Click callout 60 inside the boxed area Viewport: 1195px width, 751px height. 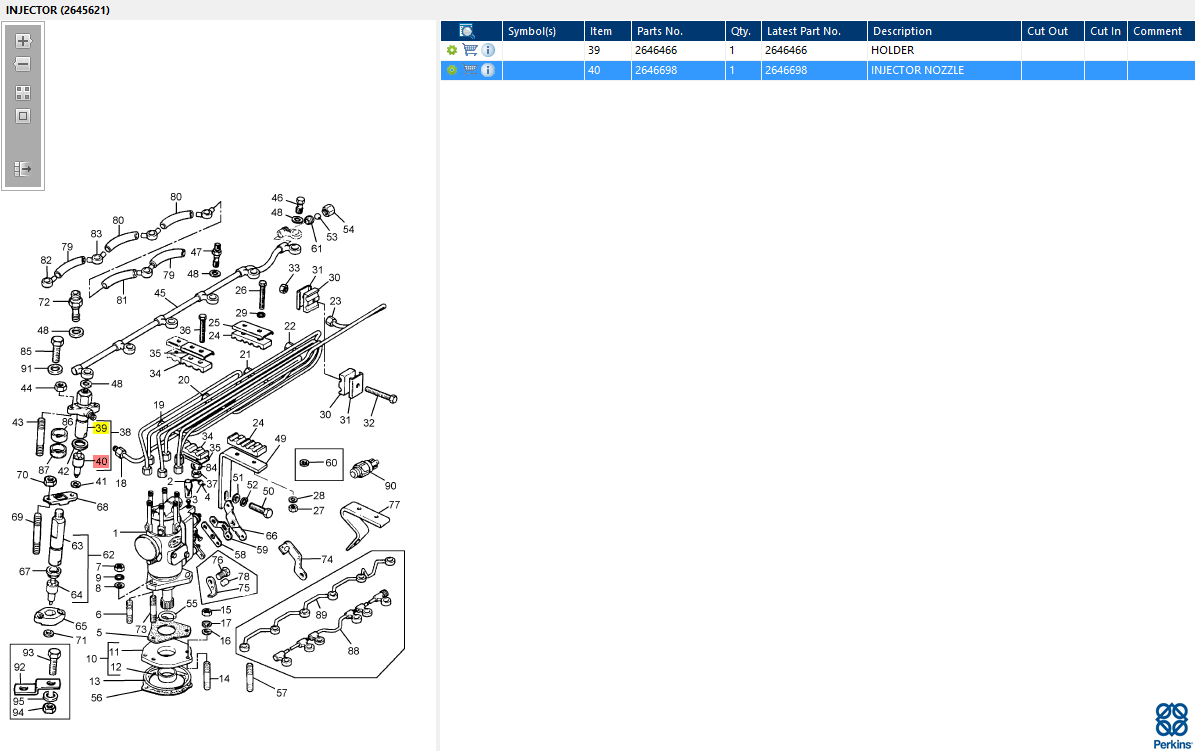pos(331,463)
